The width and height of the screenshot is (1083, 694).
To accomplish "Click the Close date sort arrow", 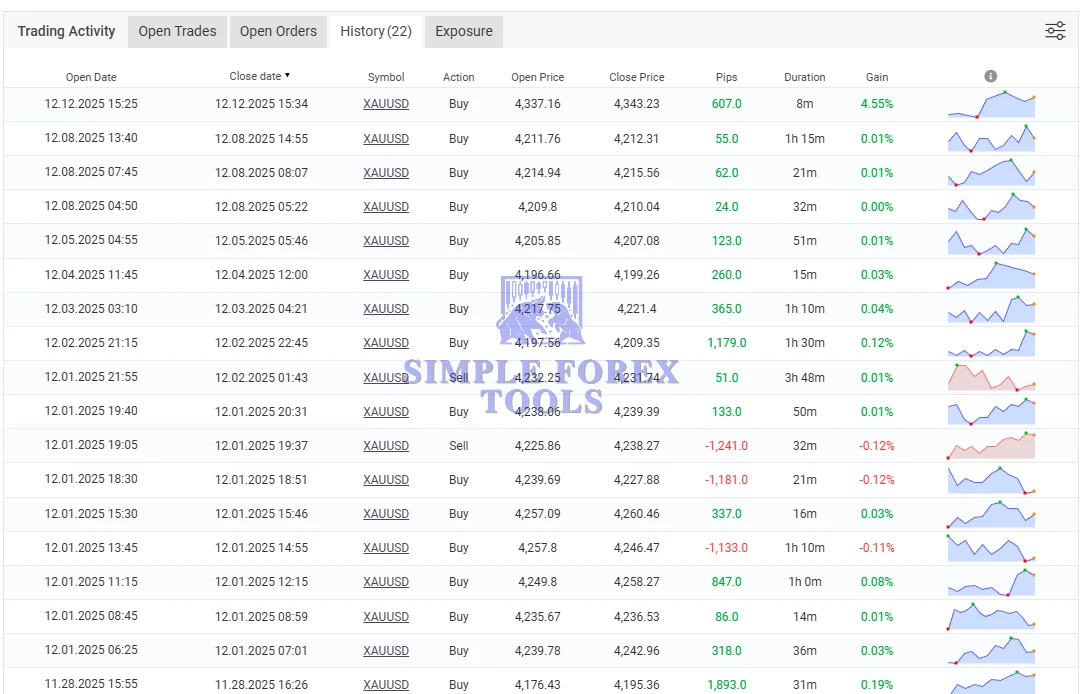I will (288, 76).
